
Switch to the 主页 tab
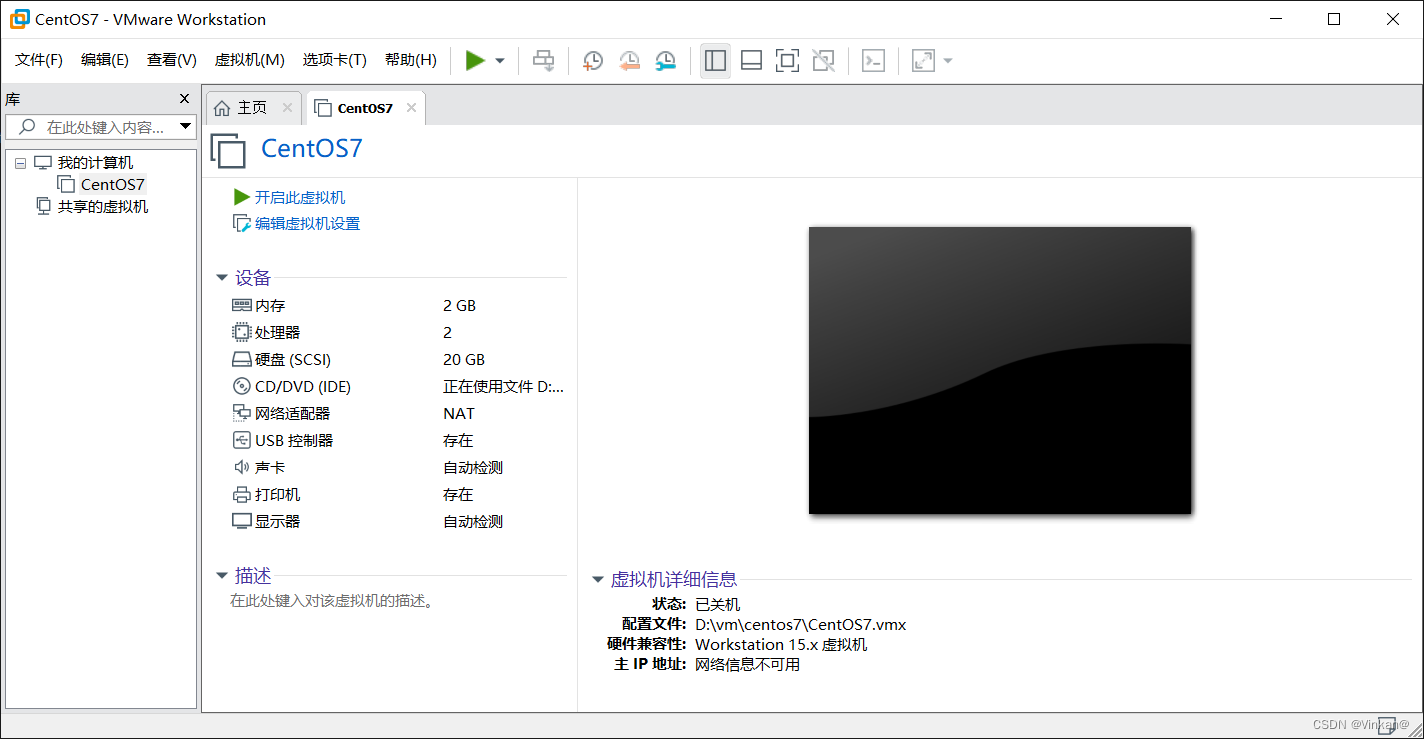coord(253,106)
